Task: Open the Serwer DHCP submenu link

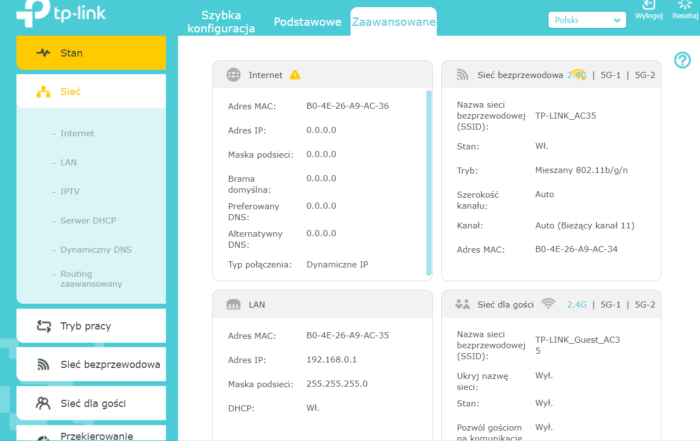Action: (x=88, y=219)
